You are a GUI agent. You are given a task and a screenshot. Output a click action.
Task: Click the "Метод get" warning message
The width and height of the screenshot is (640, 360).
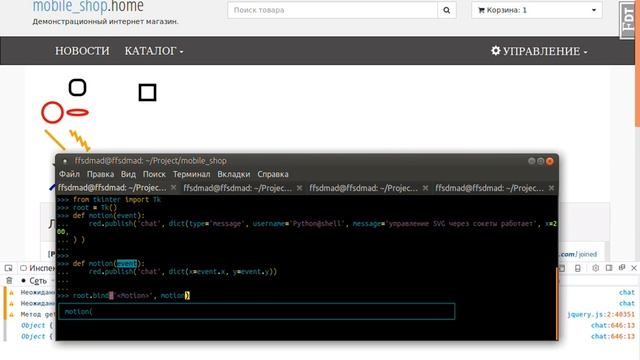(x=38, y=314)
